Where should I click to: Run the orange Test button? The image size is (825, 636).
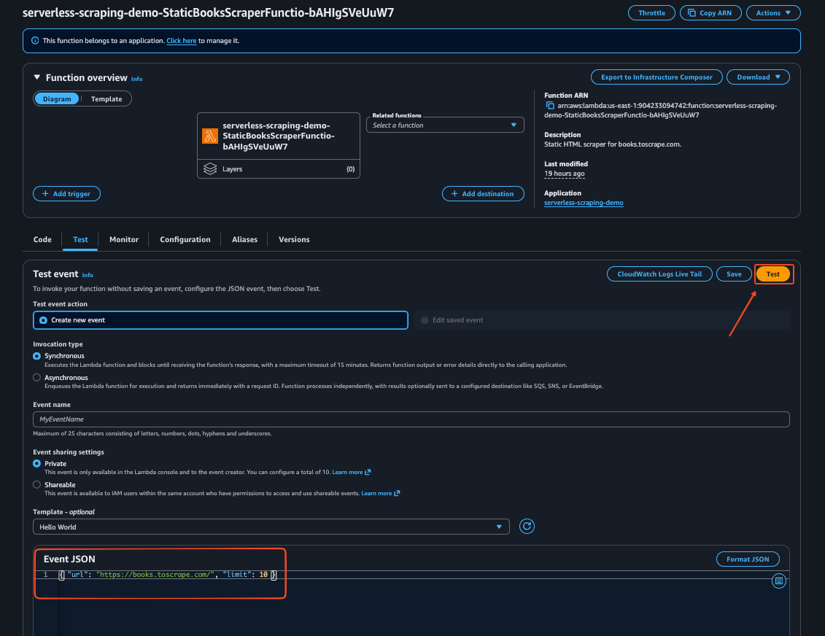click(773, 274)
